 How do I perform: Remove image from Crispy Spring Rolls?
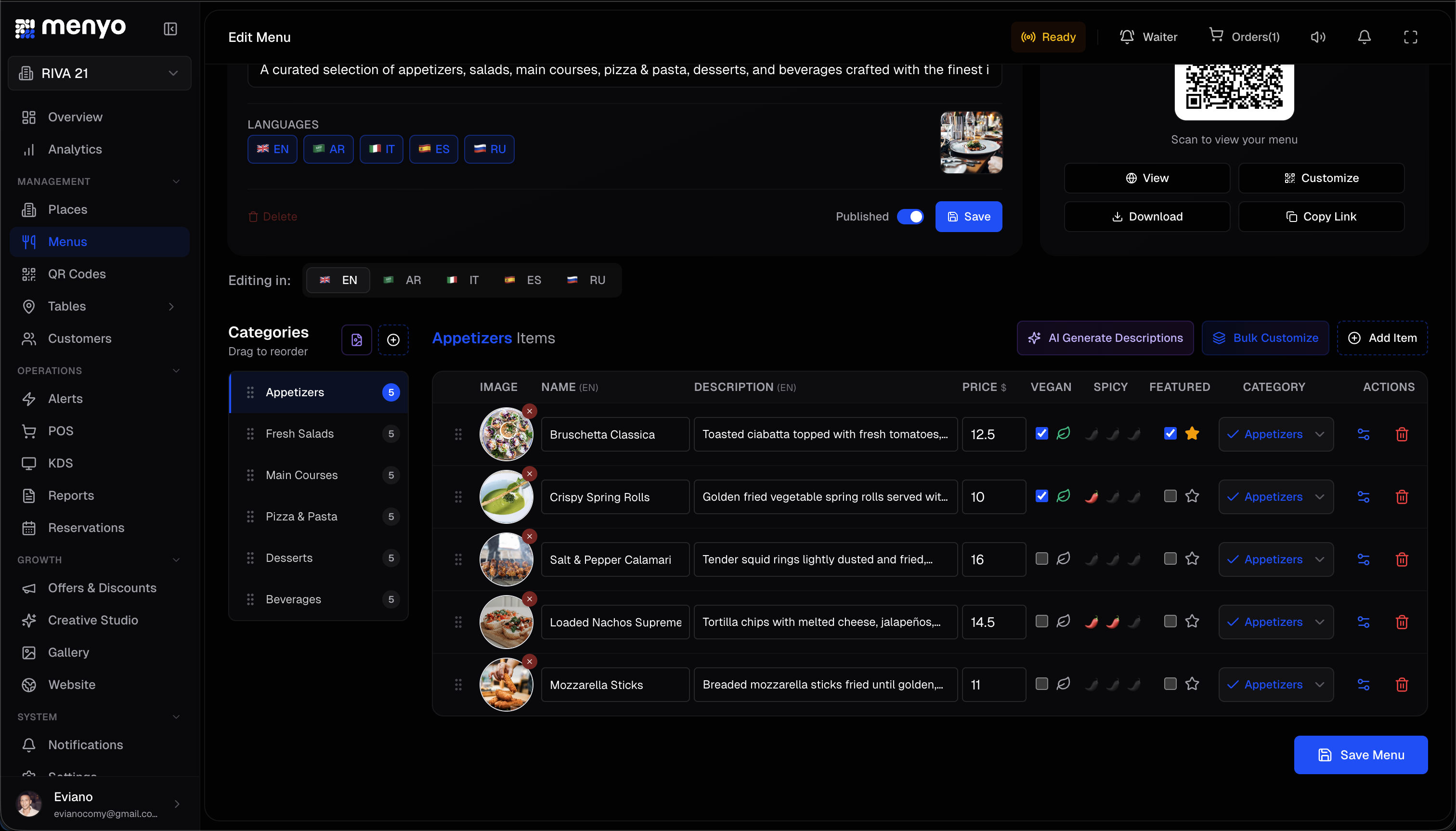coord(530,474)
